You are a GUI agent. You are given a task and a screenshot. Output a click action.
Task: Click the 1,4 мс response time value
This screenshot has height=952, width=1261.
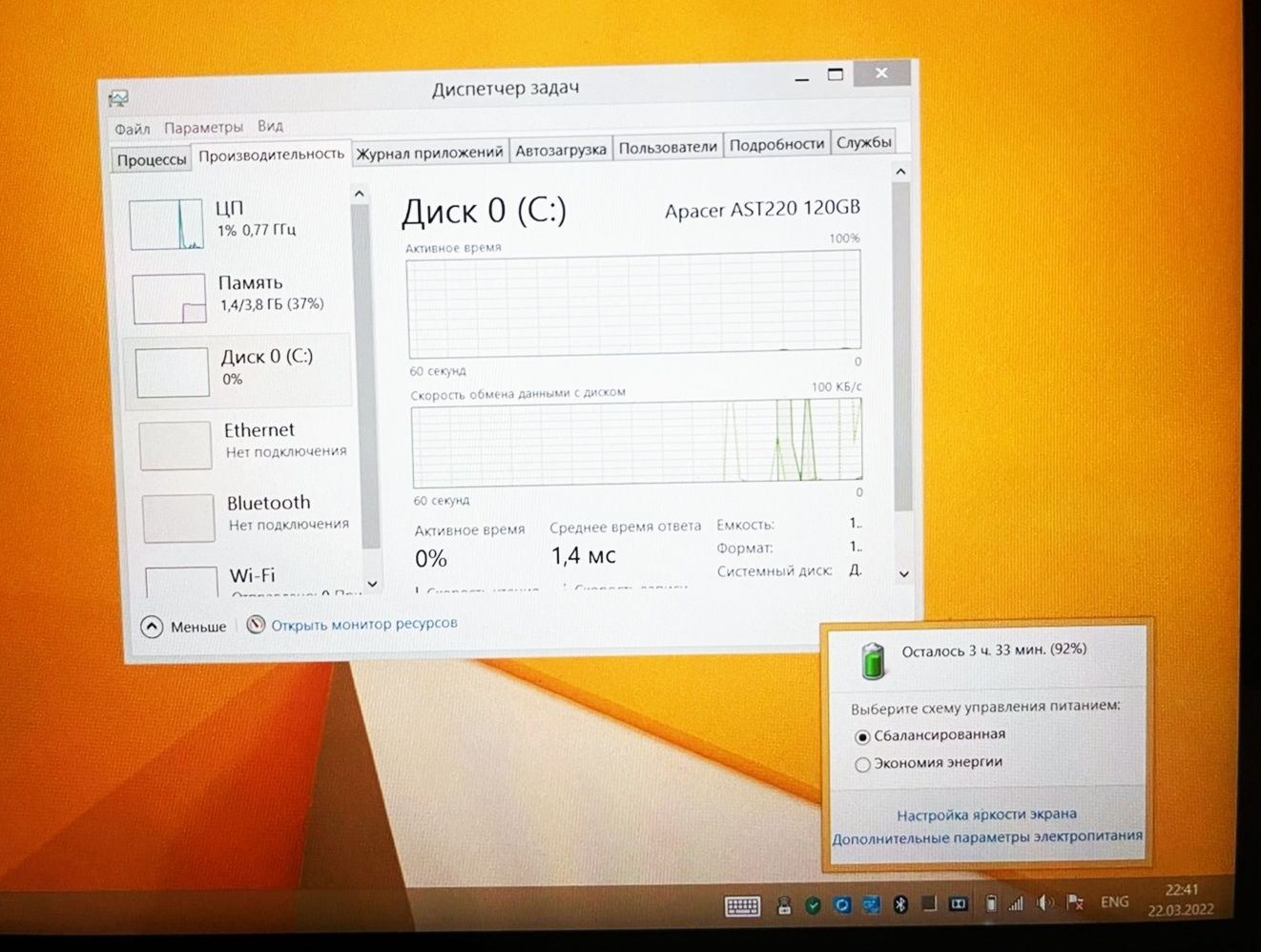pyautogui.click(x=584, y=555)
